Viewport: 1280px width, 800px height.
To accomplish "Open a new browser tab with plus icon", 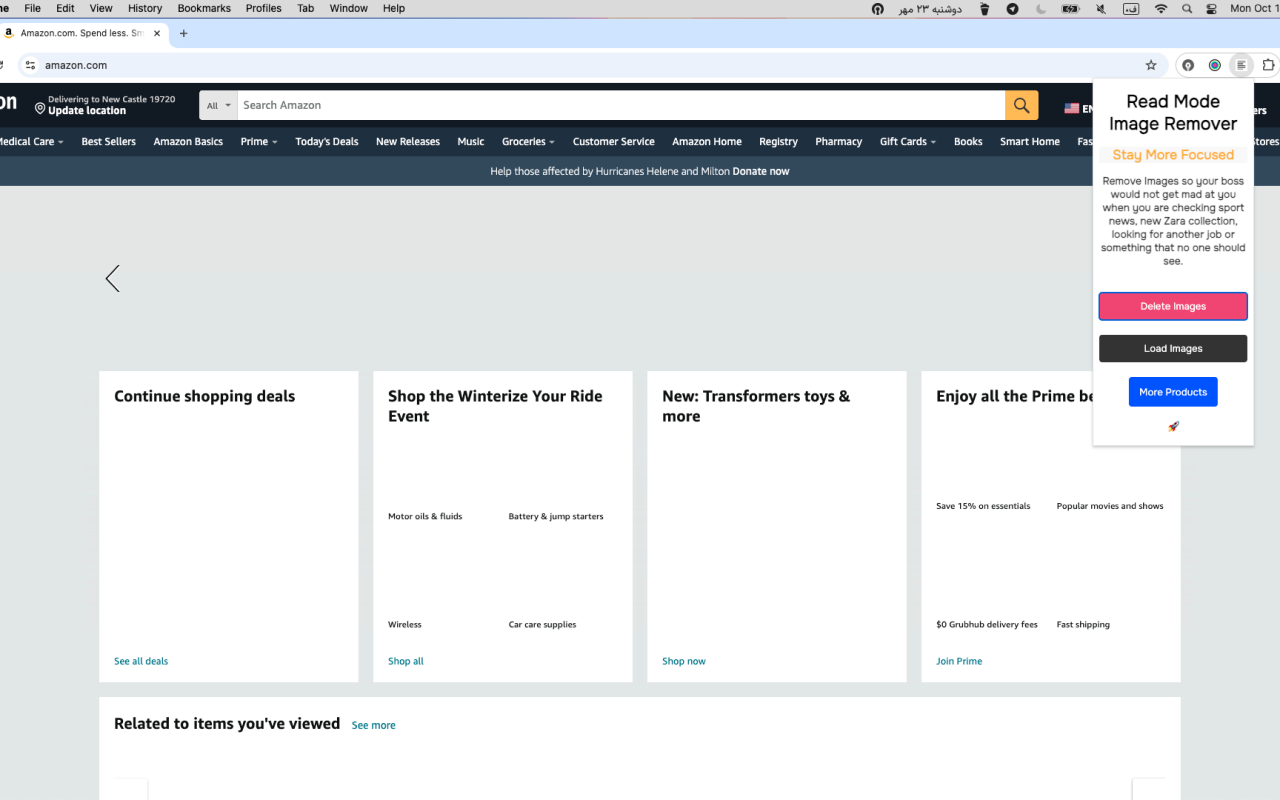I will tap(183, 33).
